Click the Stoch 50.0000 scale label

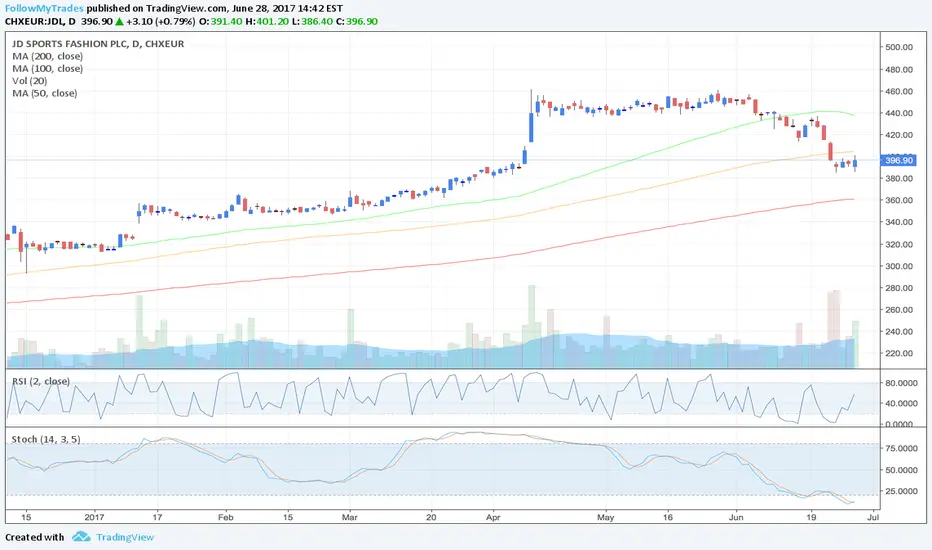(x=901, y=470)
